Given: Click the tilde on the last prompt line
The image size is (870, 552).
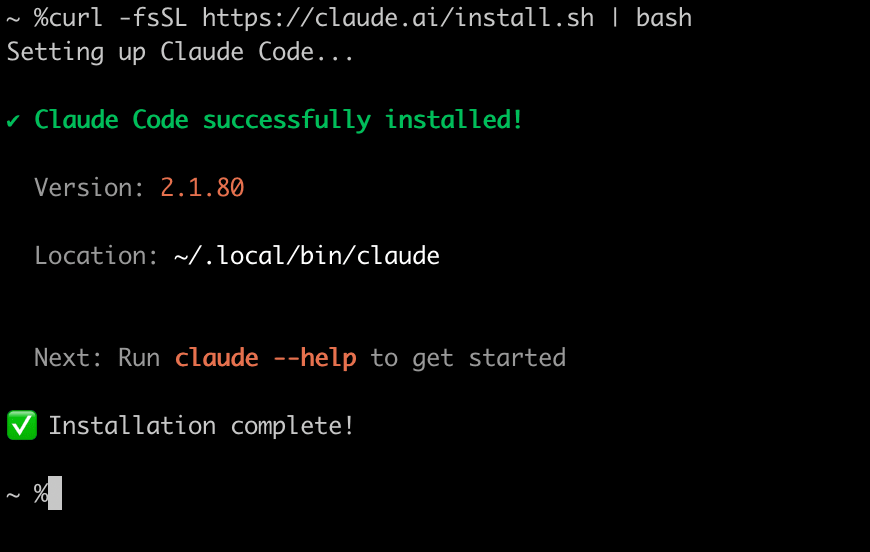Looking at the screenshot, I should (13, 494).
